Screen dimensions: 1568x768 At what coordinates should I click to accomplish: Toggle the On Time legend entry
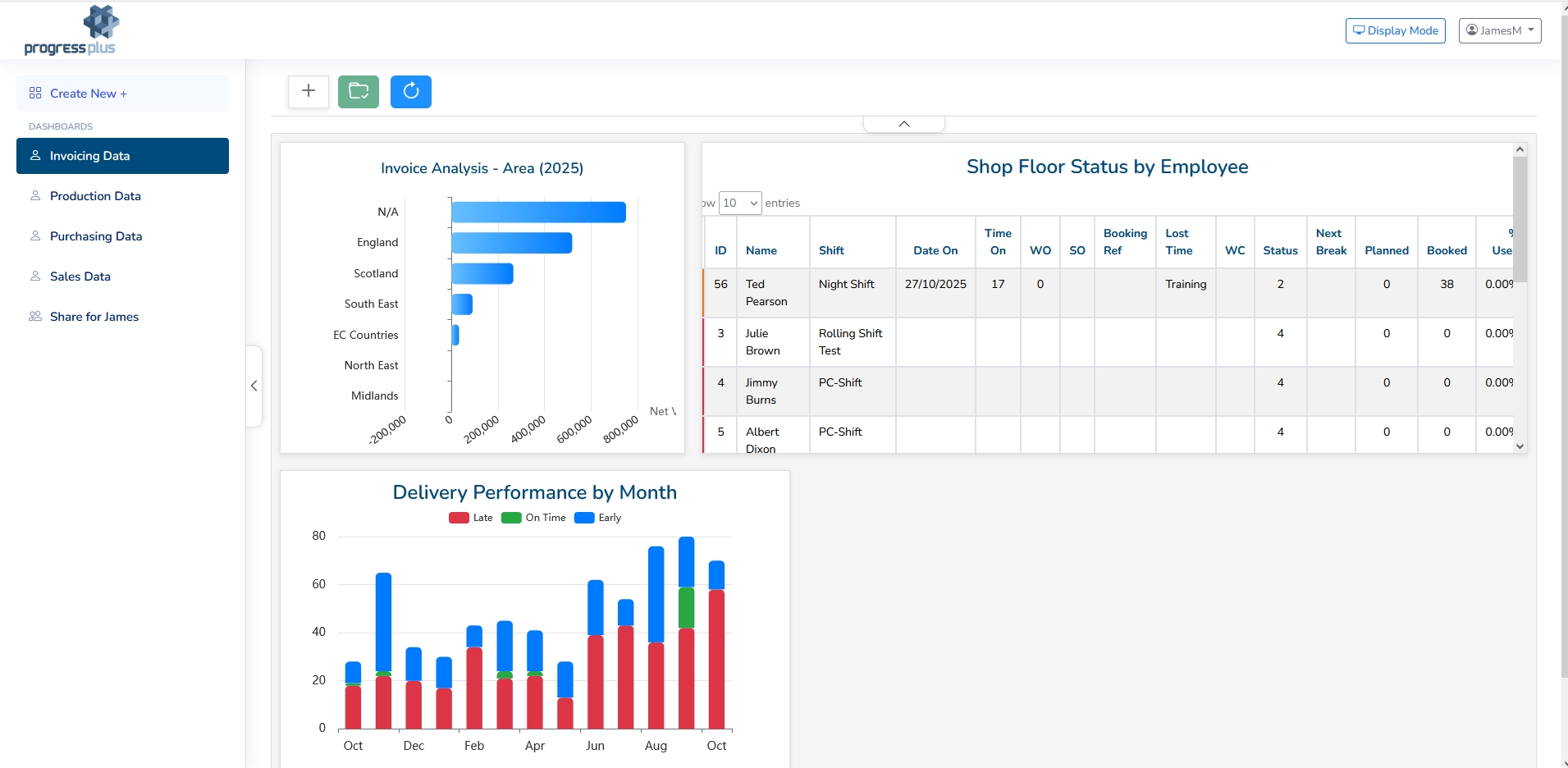(533, 518)
